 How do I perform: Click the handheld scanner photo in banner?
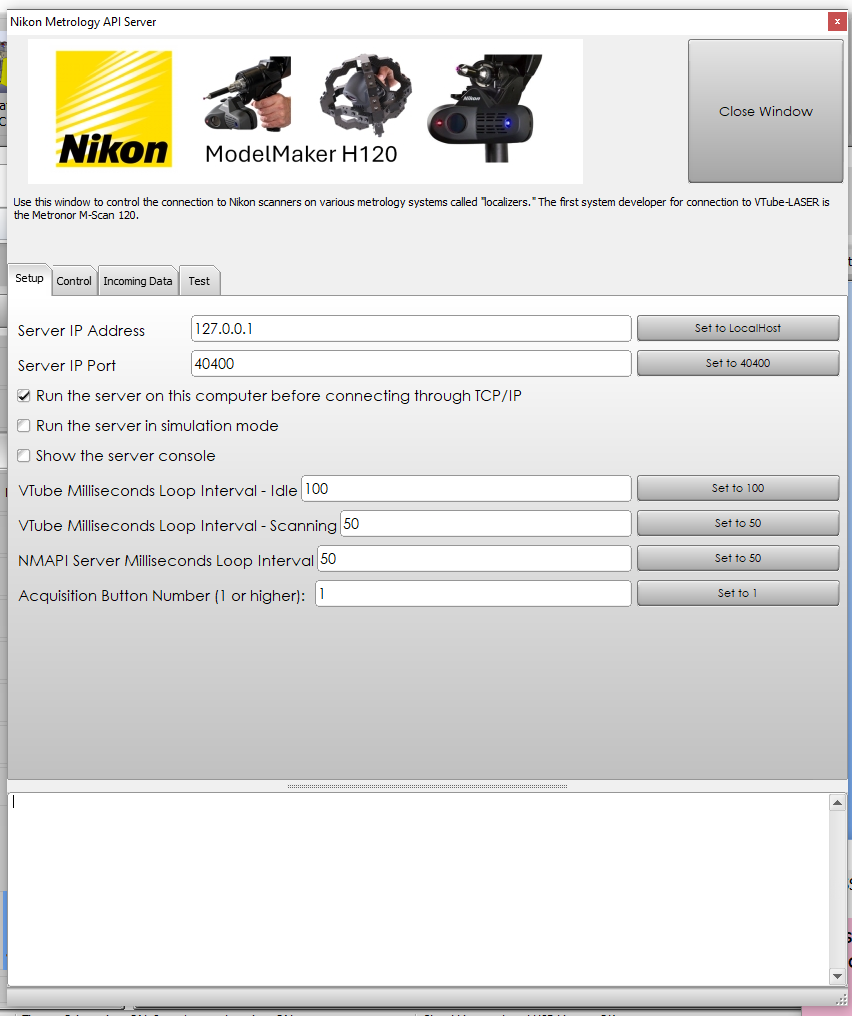[248, 94]
